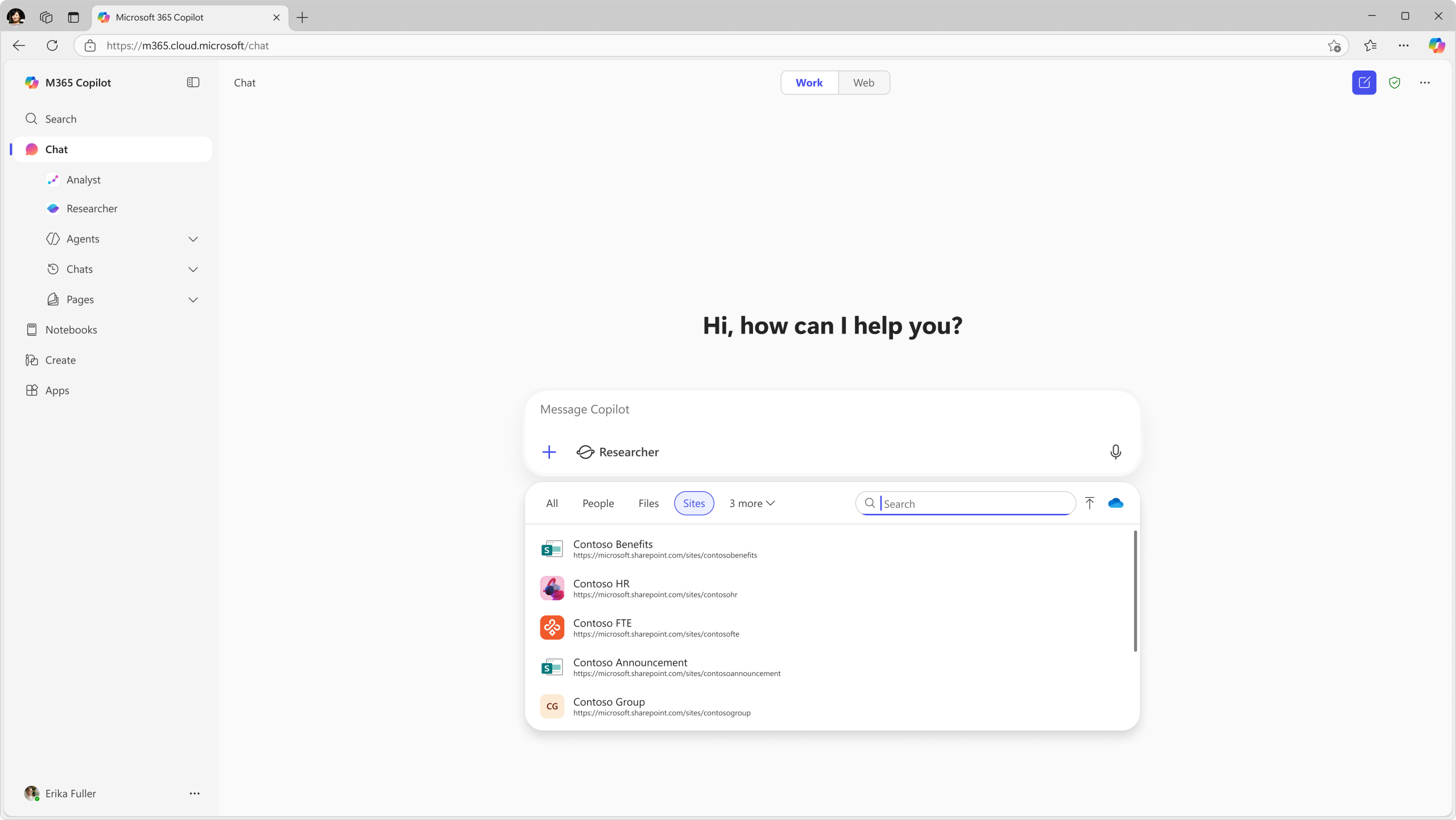
Task: Expand the Agents section chevron
Action: click(193, 239)
